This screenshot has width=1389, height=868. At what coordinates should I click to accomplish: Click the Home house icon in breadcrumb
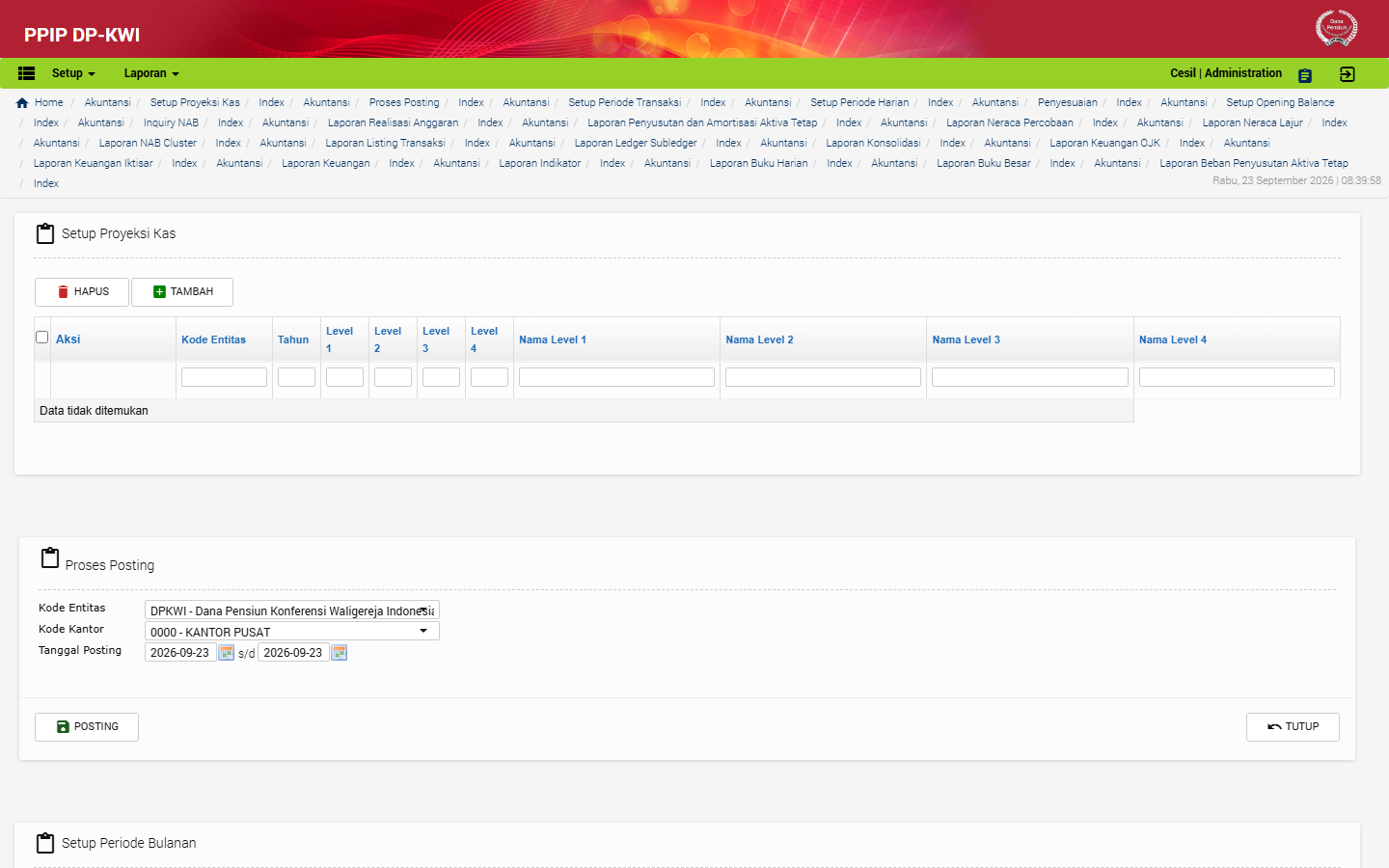(22, 103)
